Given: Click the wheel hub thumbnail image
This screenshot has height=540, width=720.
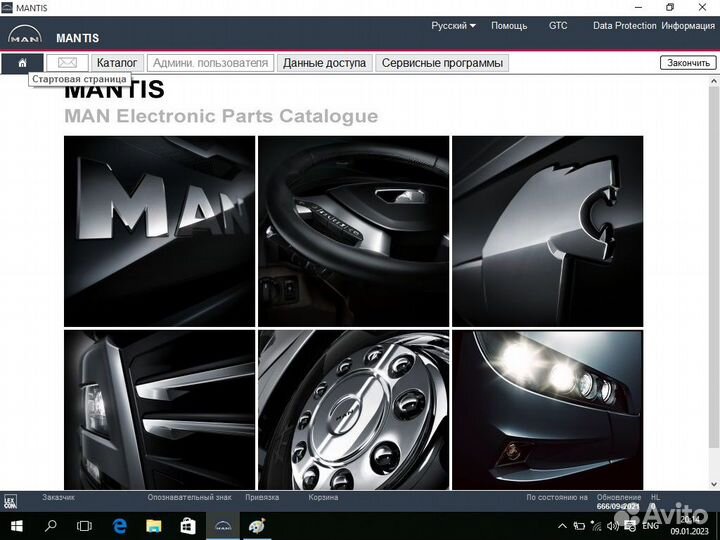Looking at the screenshot, I should coord(354,410).
